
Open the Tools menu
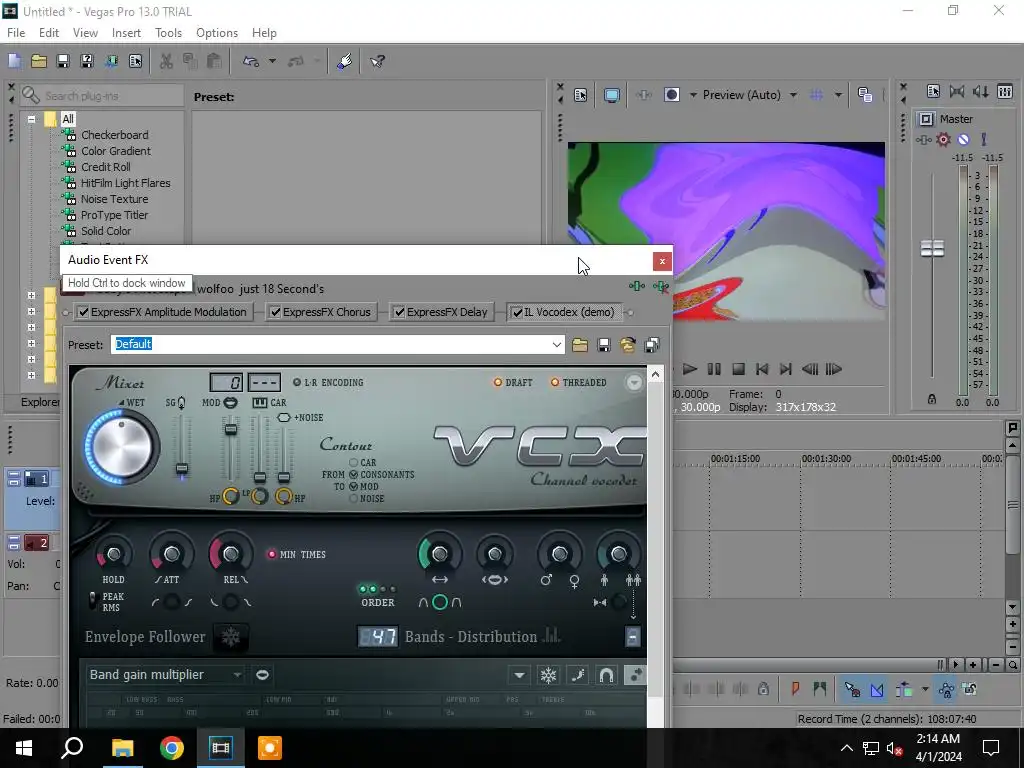[x=168, y=33]
